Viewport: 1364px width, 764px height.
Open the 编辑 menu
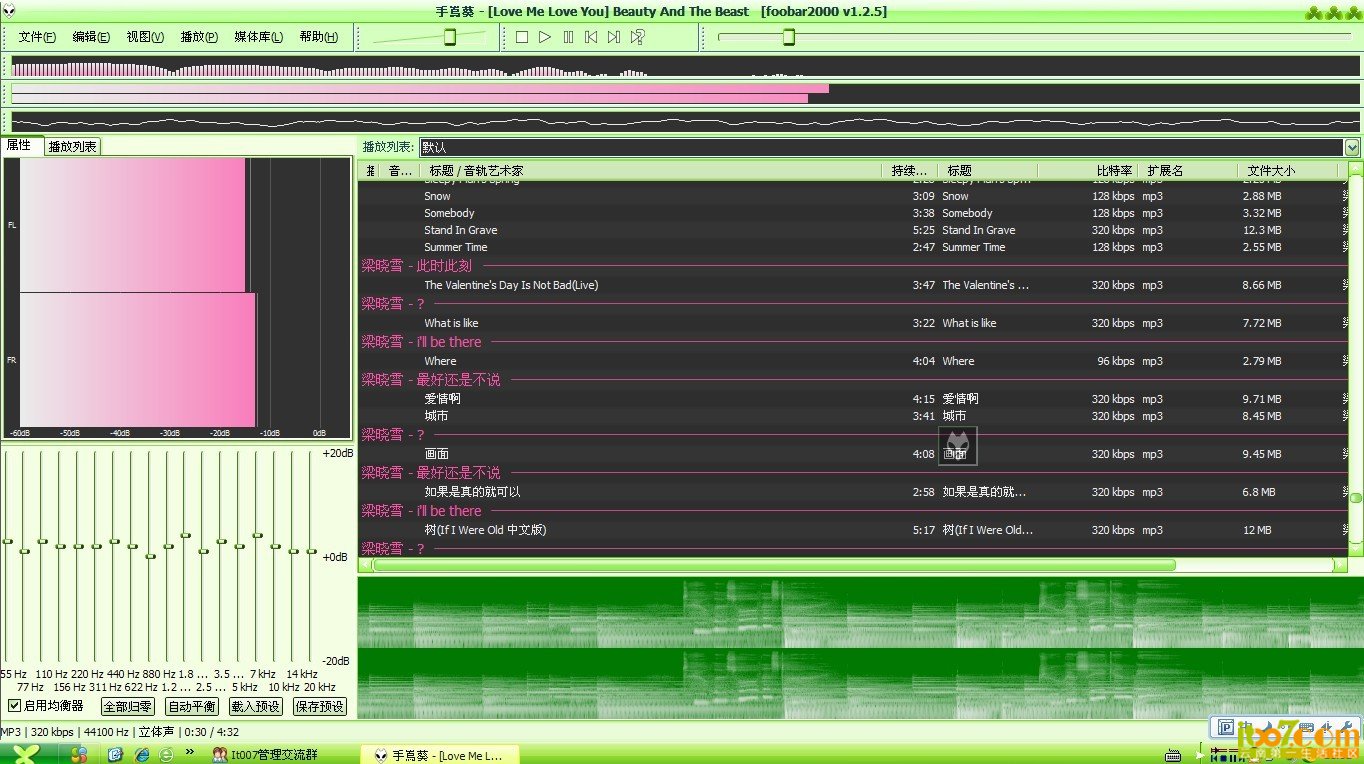91,37
